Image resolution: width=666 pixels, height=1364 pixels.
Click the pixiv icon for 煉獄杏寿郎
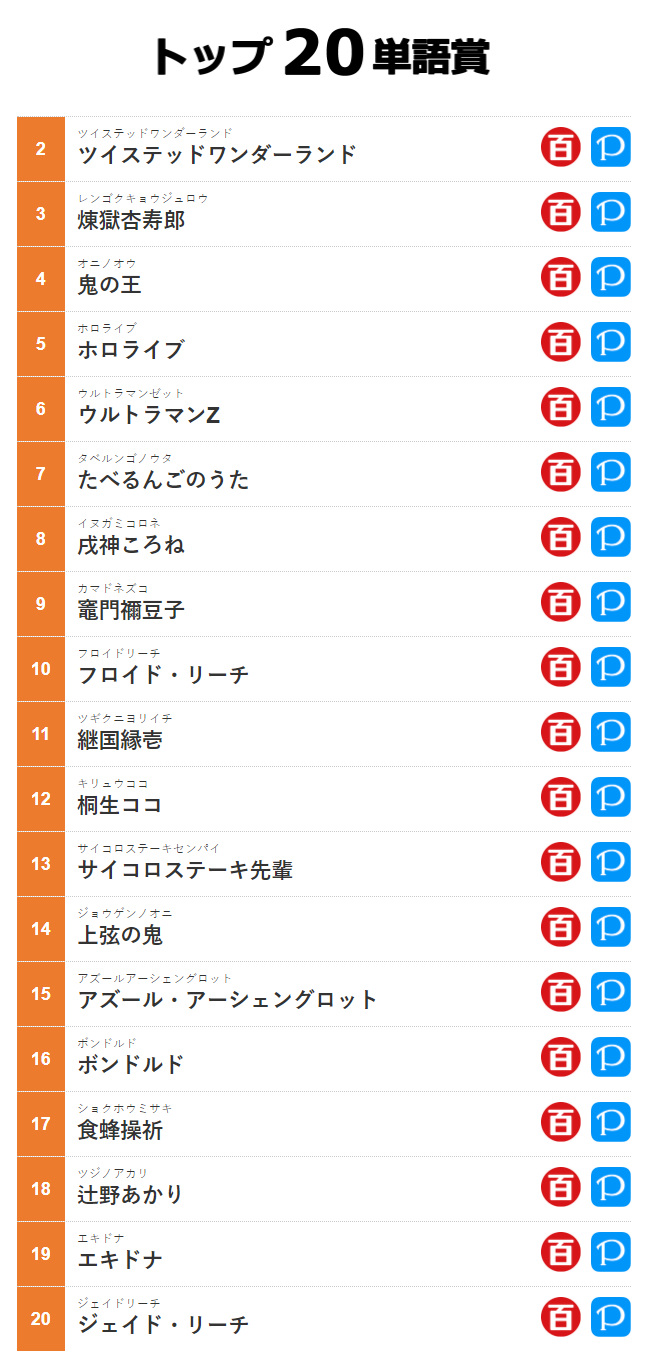point(611,212)
